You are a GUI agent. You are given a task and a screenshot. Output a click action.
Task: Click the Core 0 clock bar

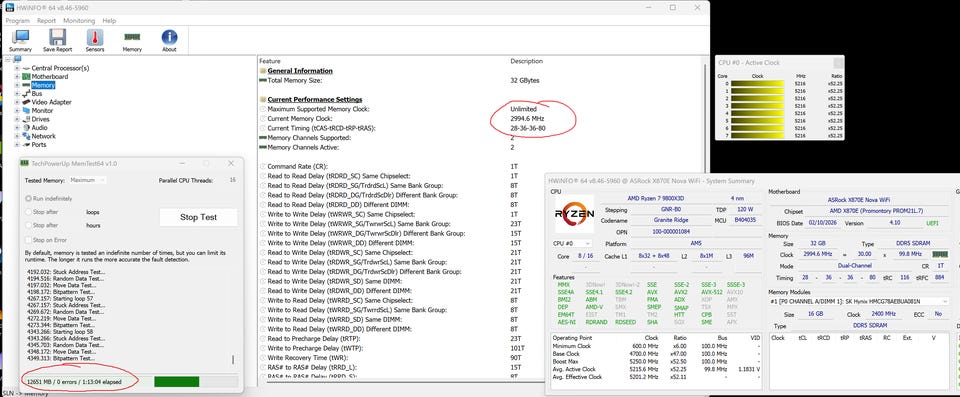coord(758,83)
